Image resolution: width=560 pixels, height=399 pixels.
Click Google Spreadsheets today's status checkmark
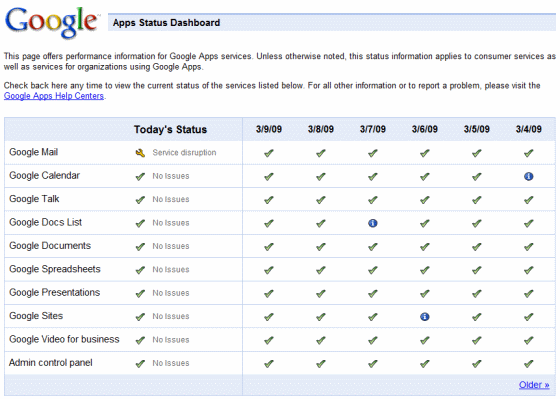tap(140, 270)
